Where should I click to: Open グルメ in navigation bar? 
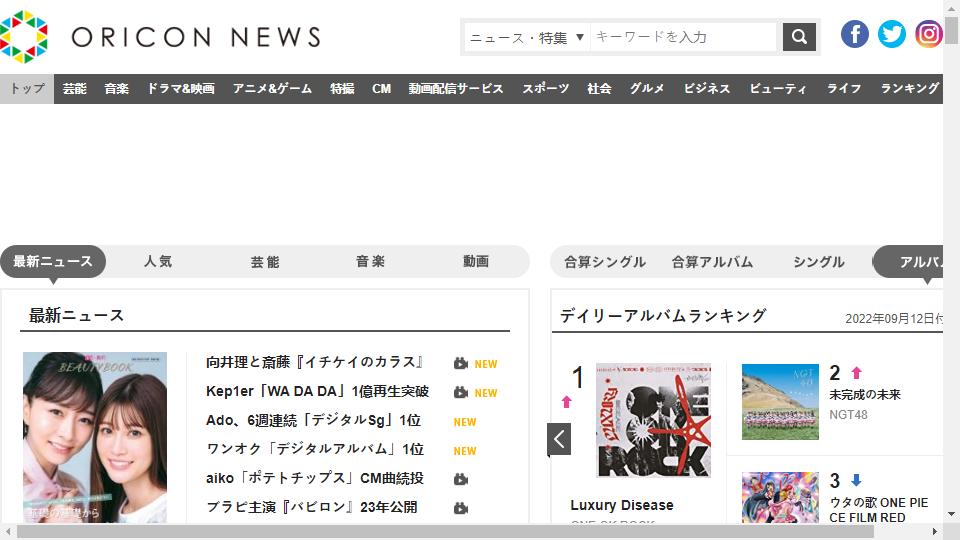(647, 89)
